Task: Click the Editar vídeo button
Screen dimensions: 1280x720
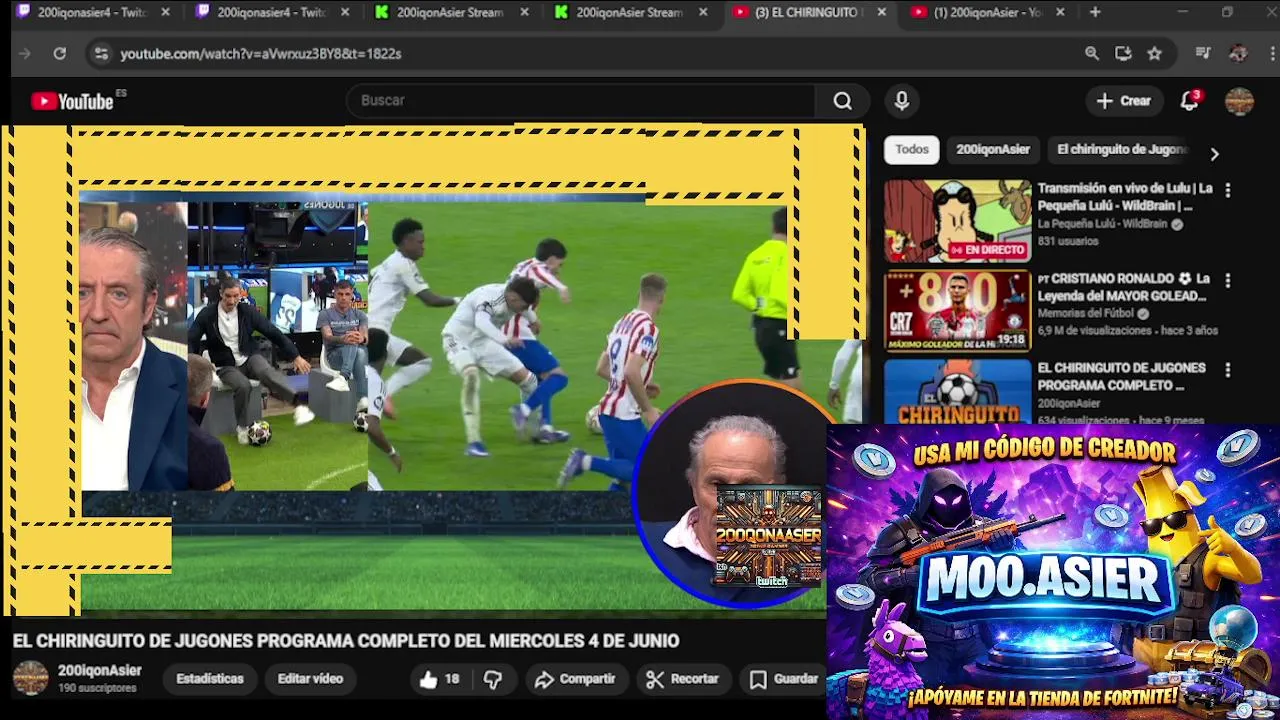Action: [x=310, y=679]
